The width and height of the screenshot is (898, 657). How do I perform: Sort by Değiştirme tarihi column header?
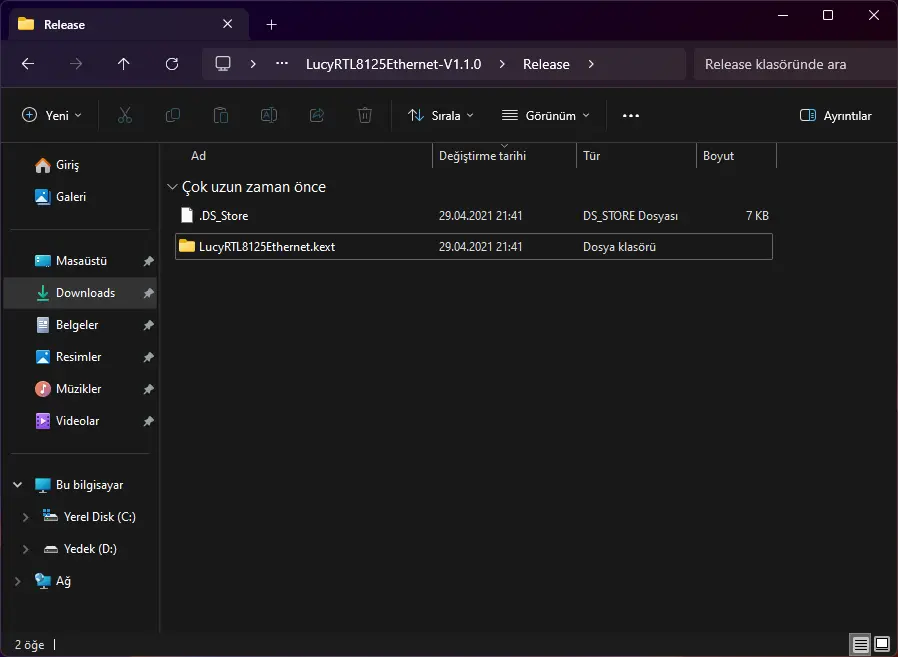pos(504,156)
